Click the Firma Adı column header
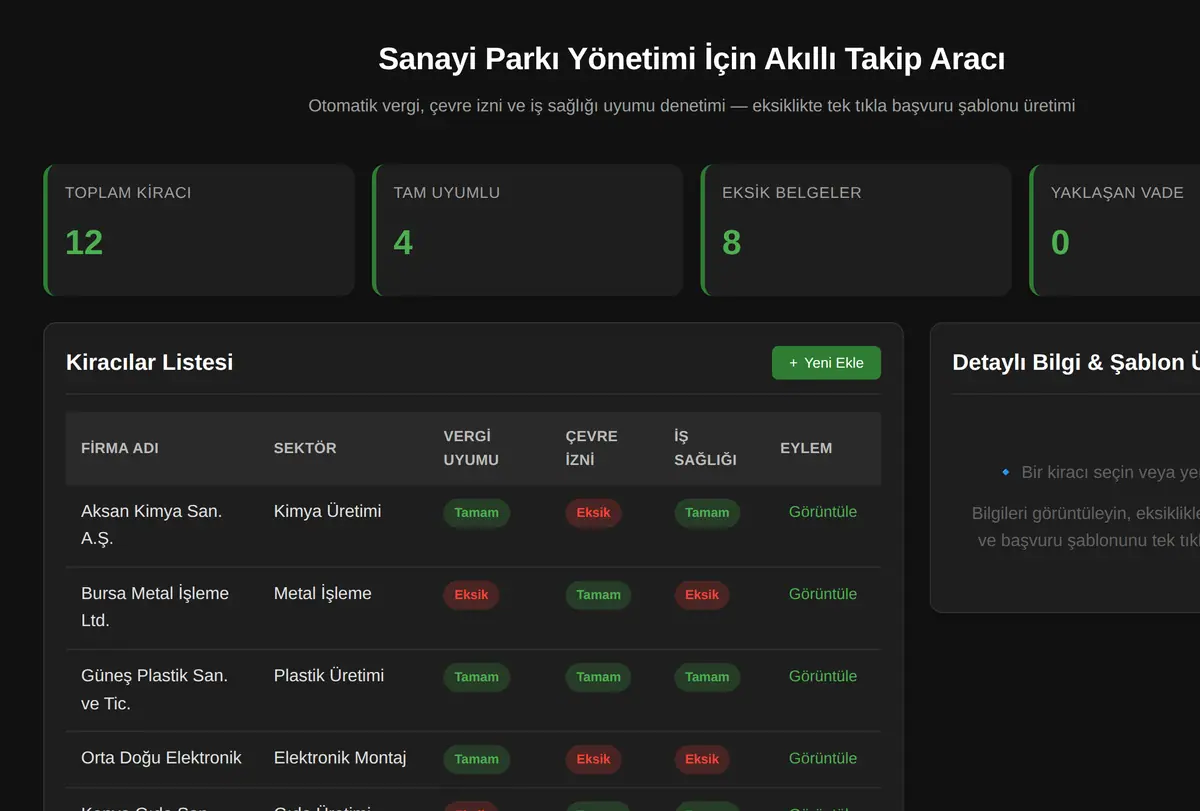Image resolution: width=1200 pixels, height=811 pixels. click(x=120, y=448)
